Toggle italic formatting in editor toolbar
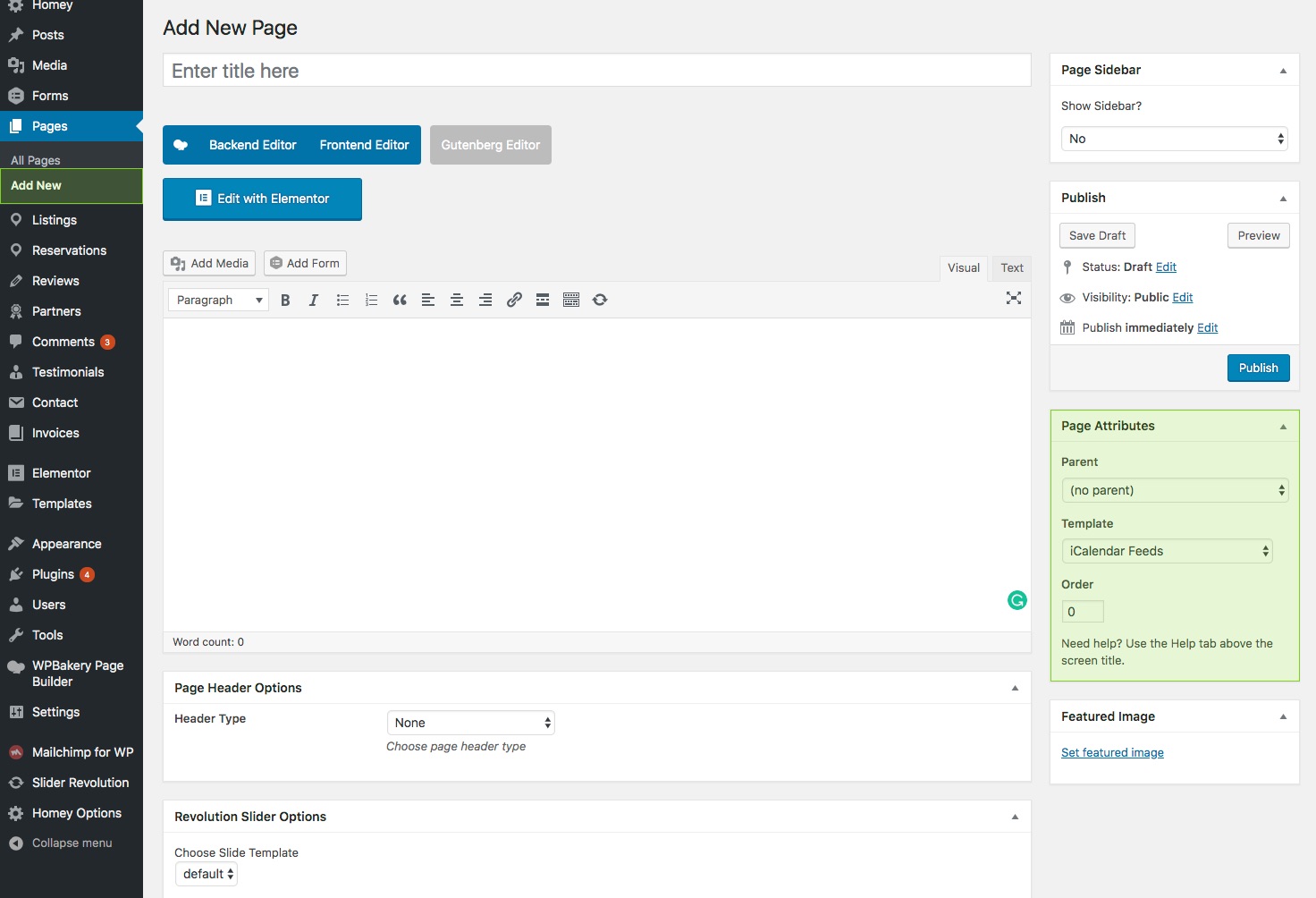The width and height of the screenshot is (1316, 898). pyautogui.click(x=314, y=301)
